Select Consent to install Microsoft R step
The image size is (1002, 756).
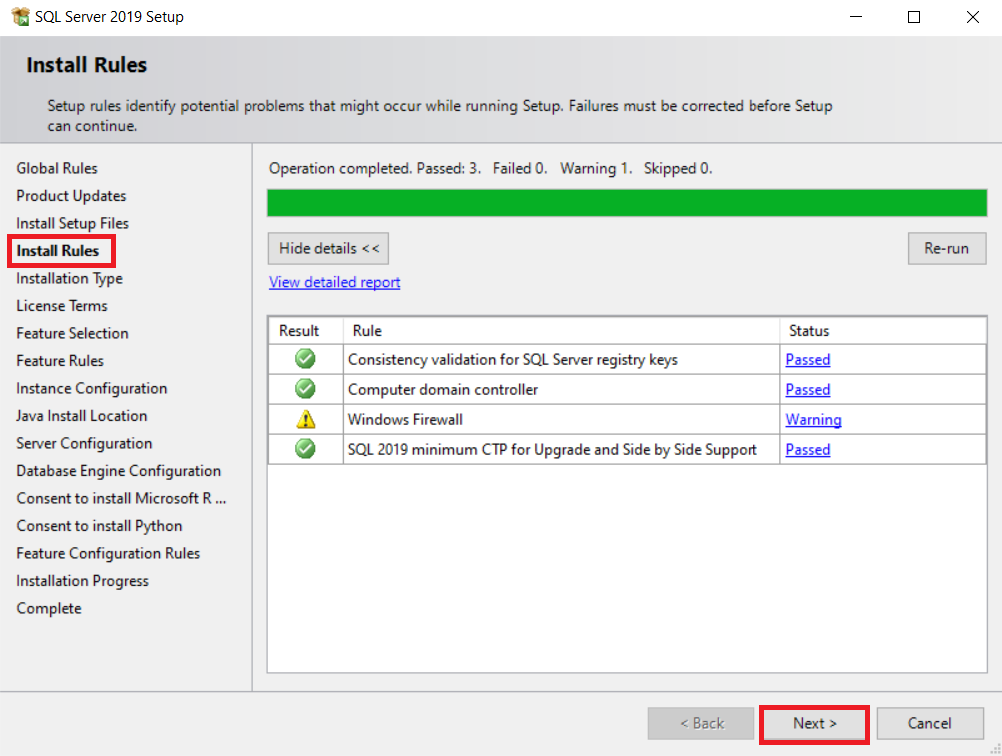point(121,498)
